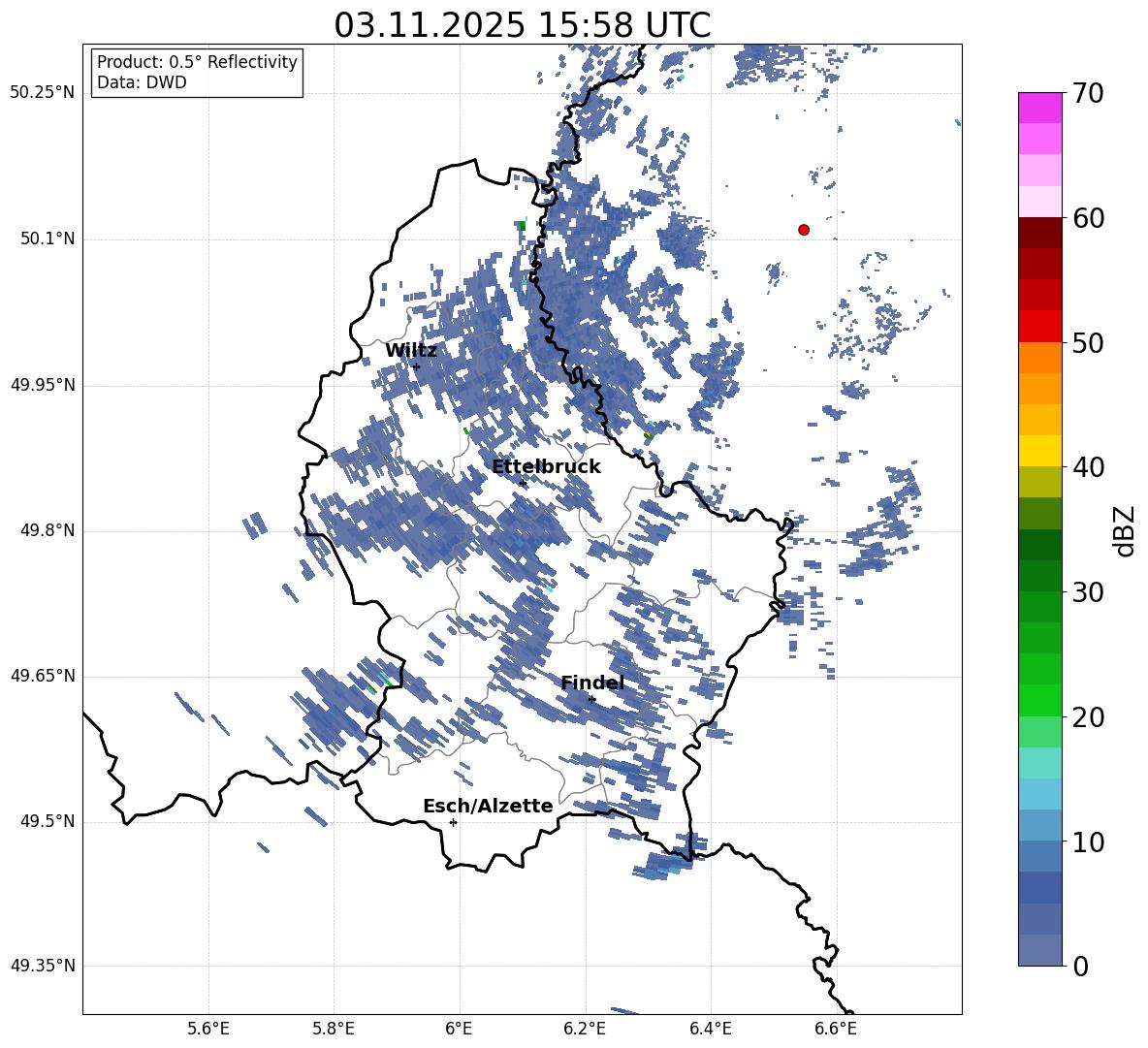Click the 10 colorbar tick value

(1088, 842)
